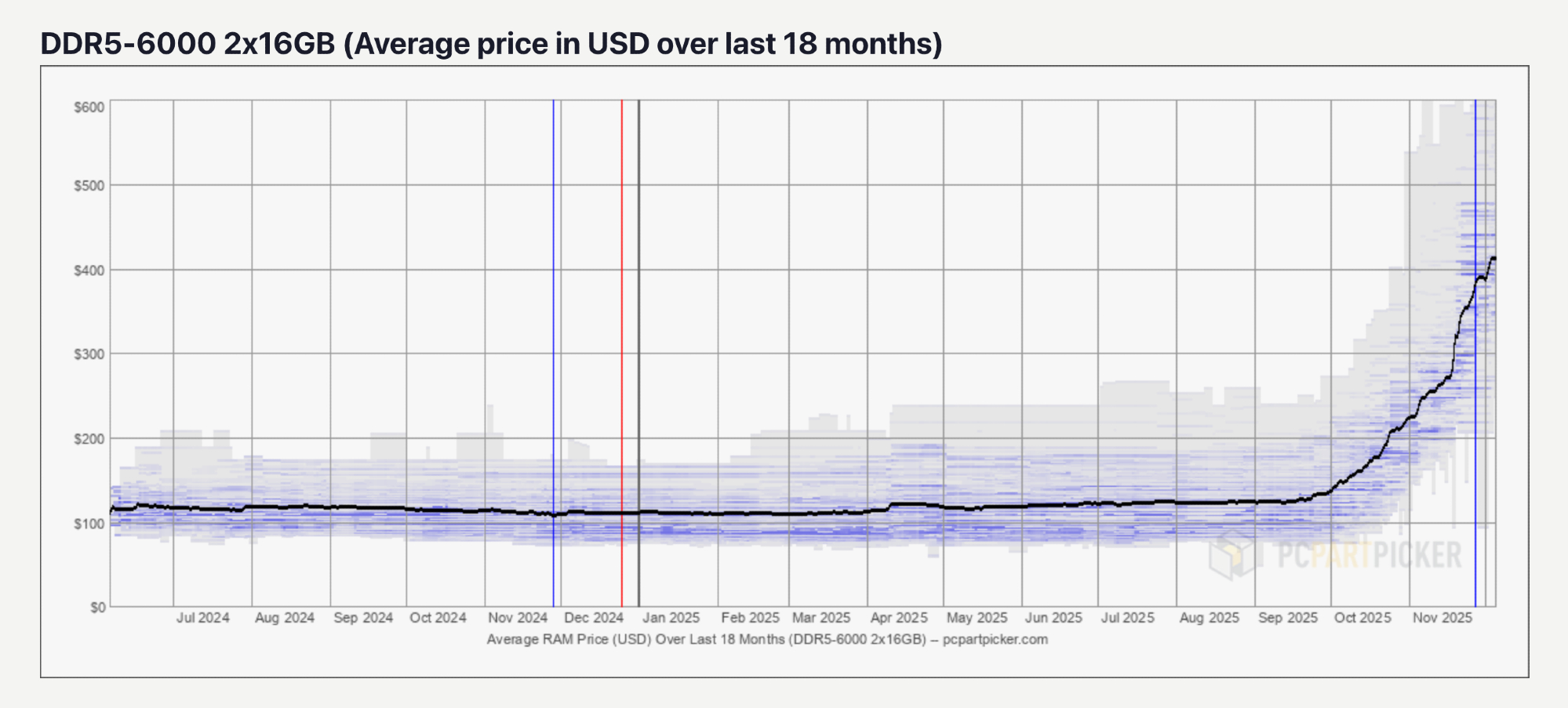The height and width of the screenshot is (708, 1568).
Task: Click the Jul 2024 x-axis label
Action: point(203,618)
